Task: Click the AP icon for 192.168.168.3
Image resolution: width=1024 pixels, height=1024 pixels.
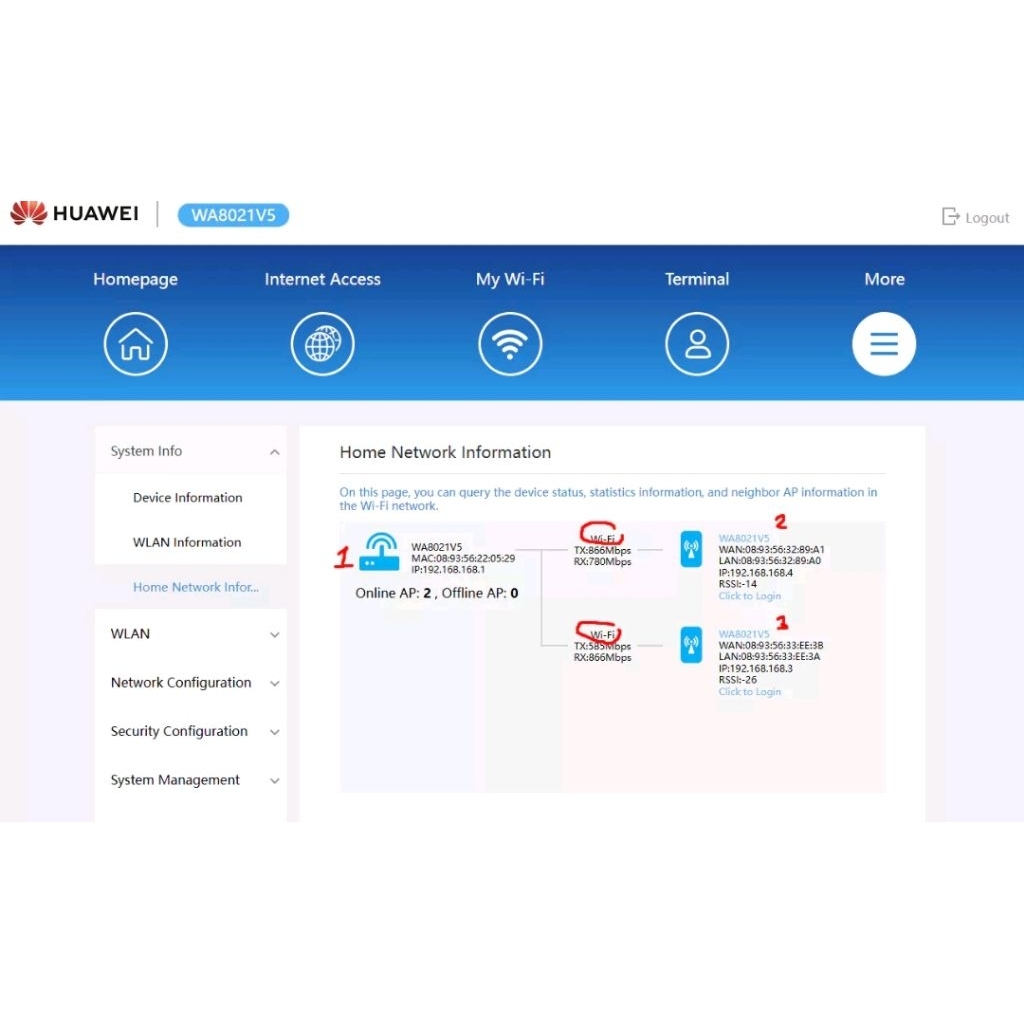Action: point(691,645)
